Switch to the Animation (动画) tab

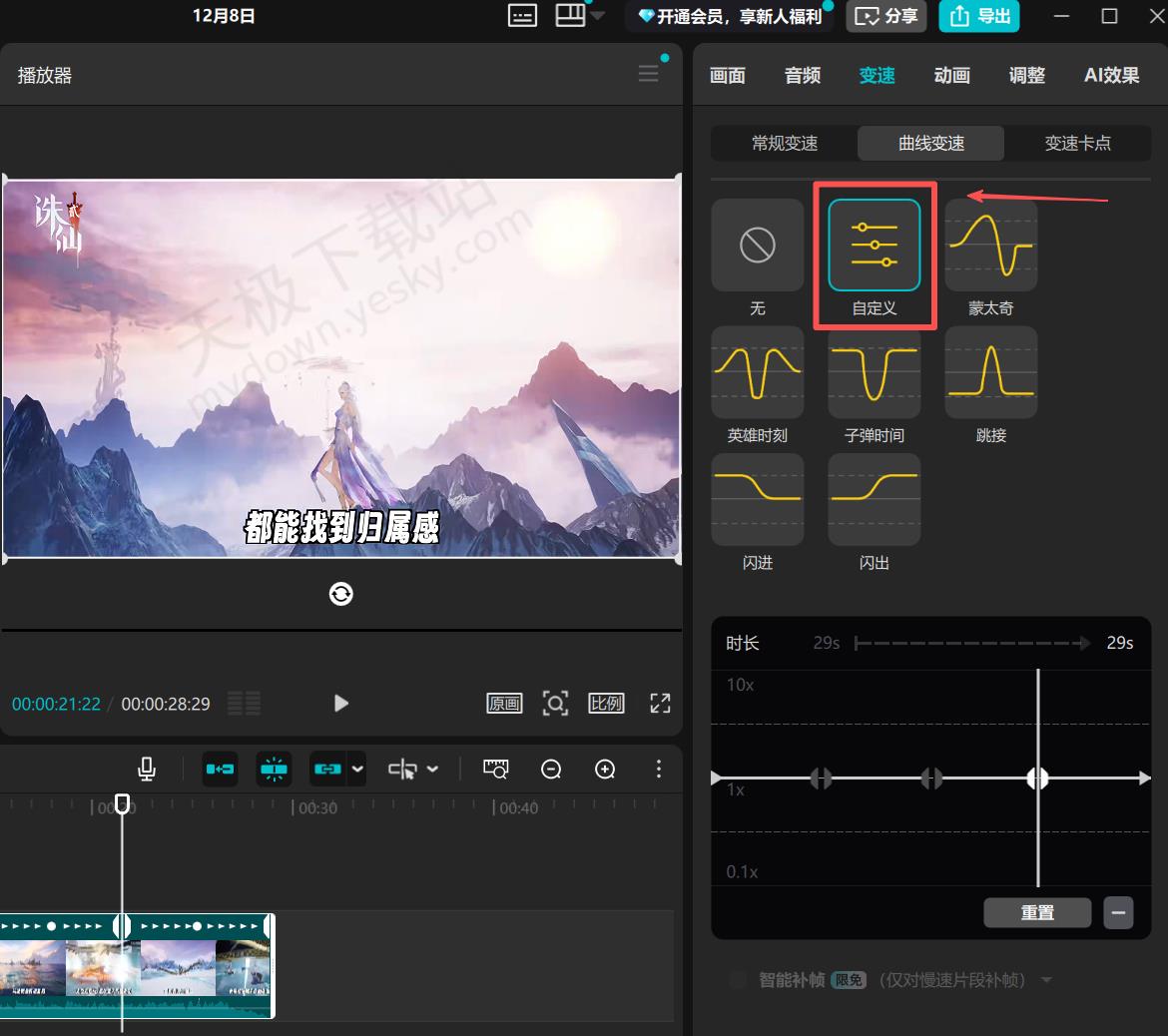(x=951, y=75)
